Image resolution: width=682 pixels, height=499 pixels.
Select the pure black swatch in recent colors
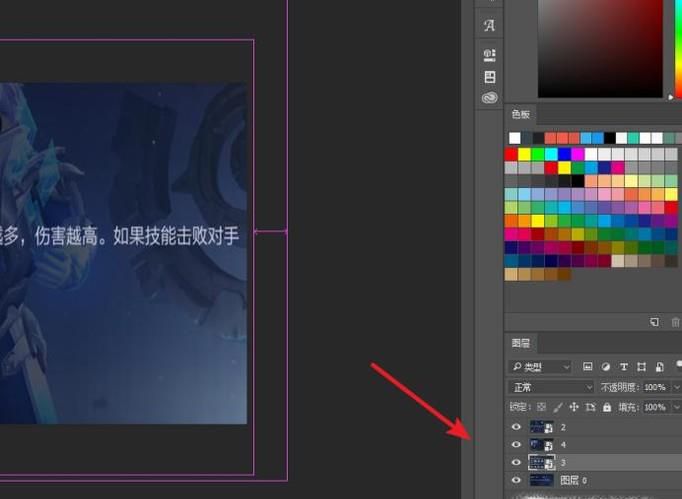[610, 138]
